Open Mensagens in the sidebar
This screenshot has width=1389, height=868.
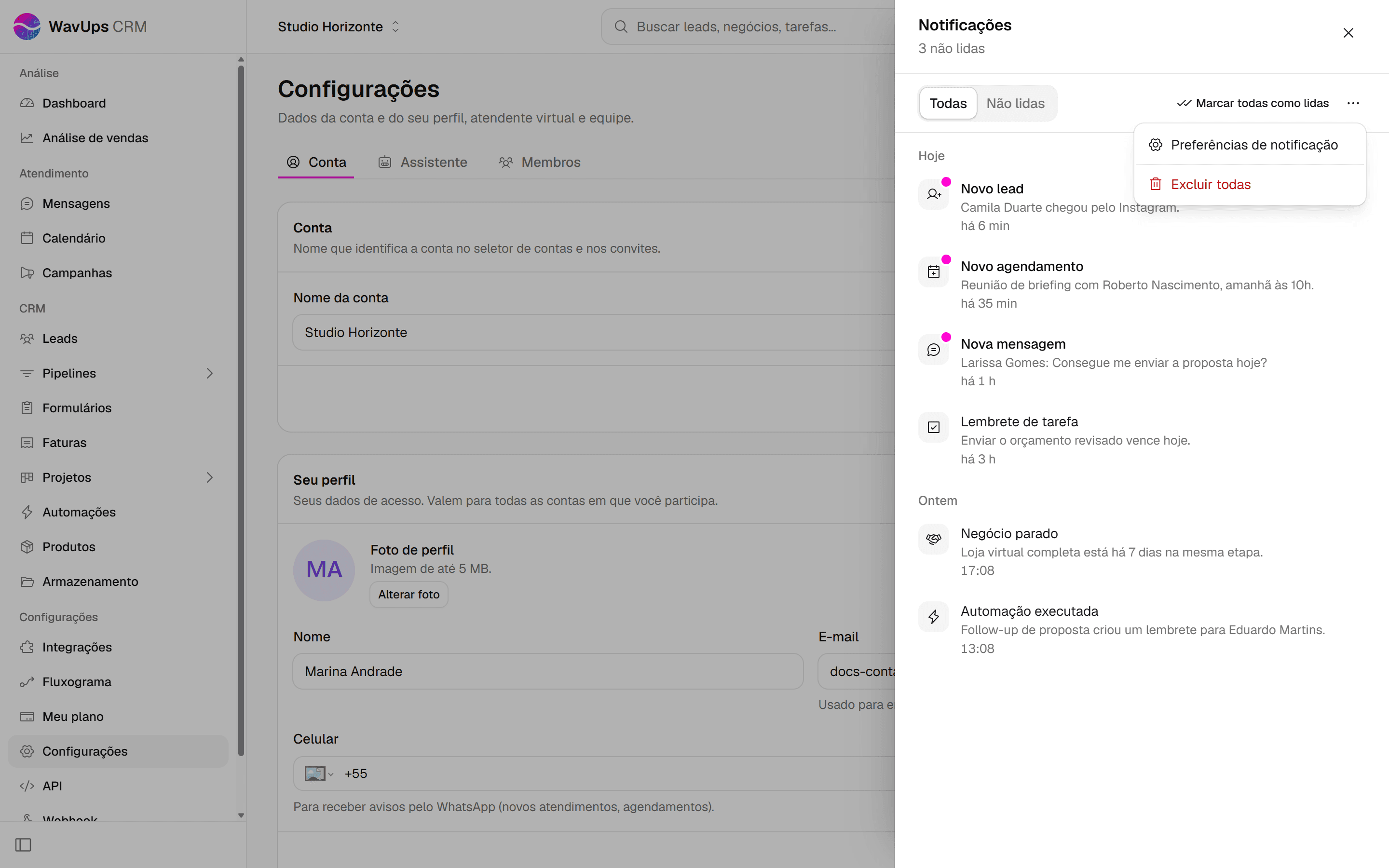tap(118, 203)
